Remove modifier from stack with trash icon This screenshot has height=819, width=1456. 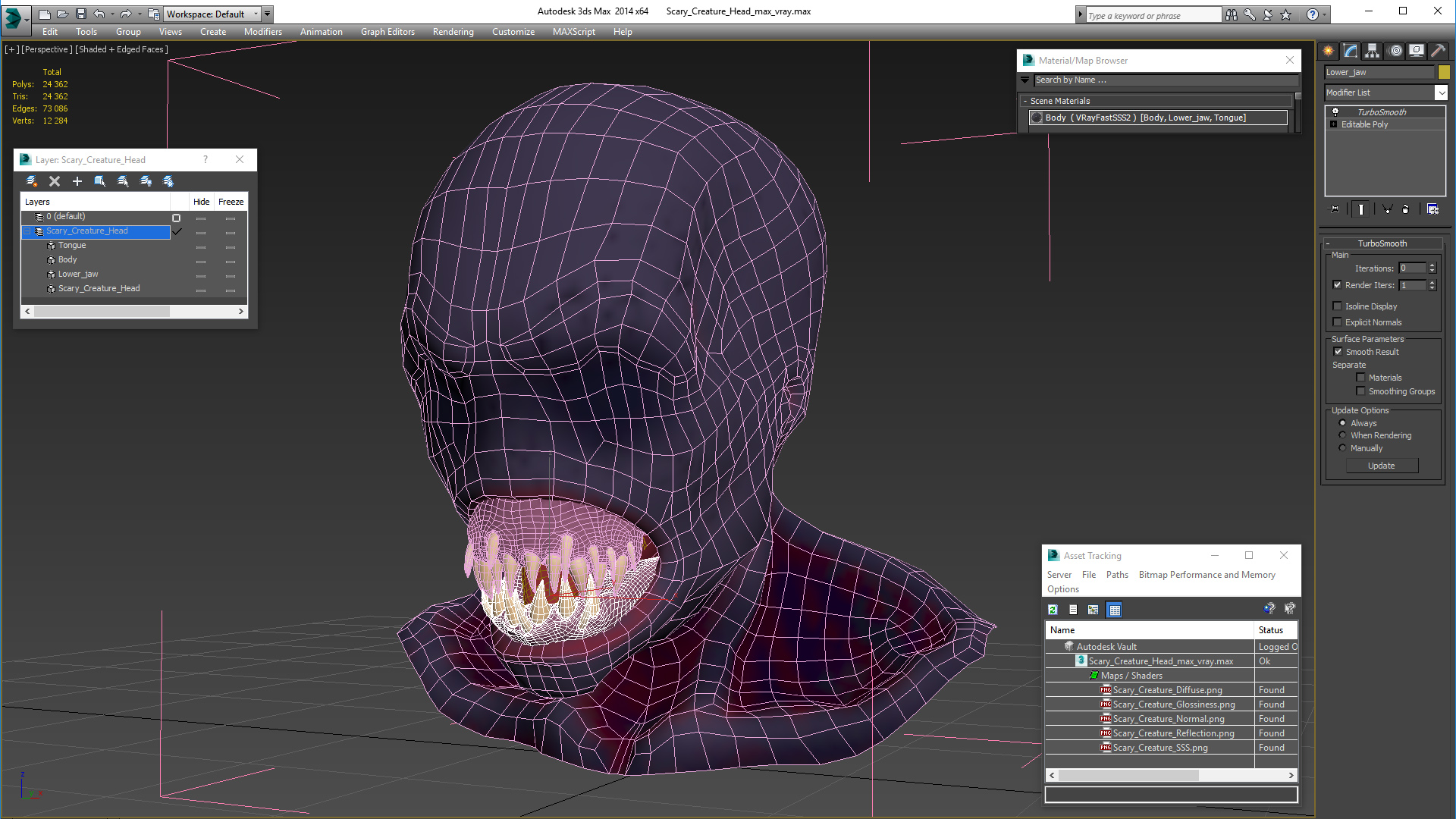[x=1405, y=209]
